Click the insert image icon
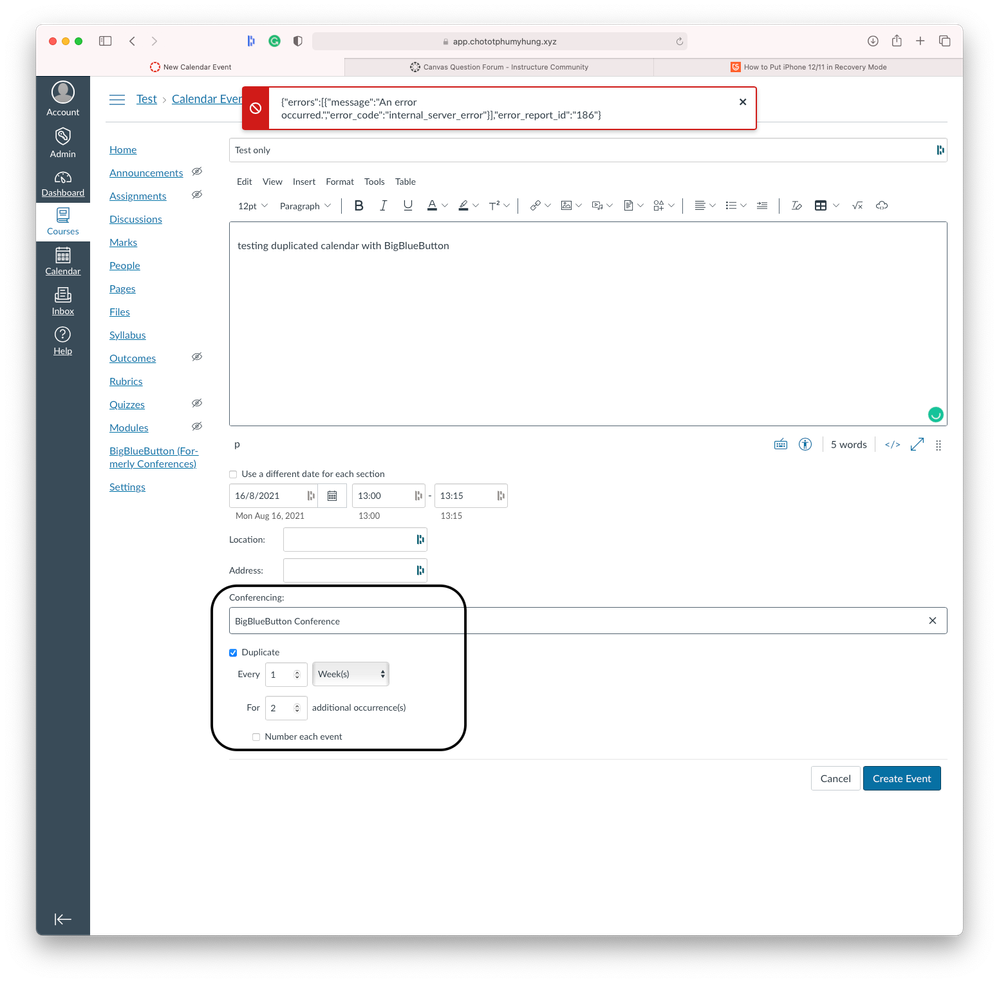Image resolution: width=999 pixels, height=983 pixels. click(566, 206)
